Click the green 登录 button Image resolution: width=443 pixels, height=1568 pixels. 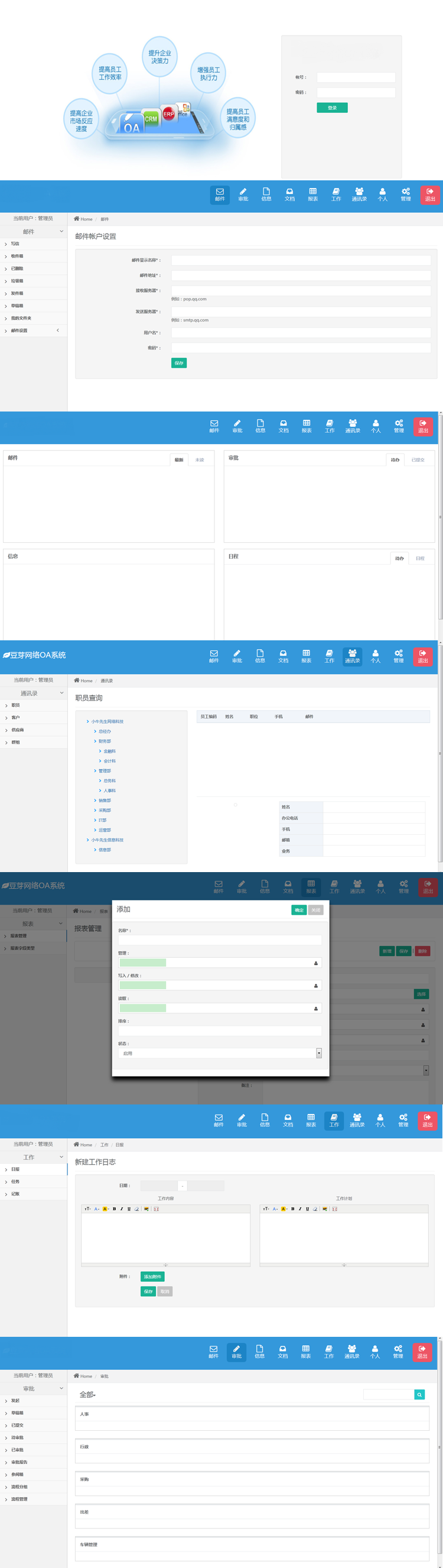click(332, 108)
